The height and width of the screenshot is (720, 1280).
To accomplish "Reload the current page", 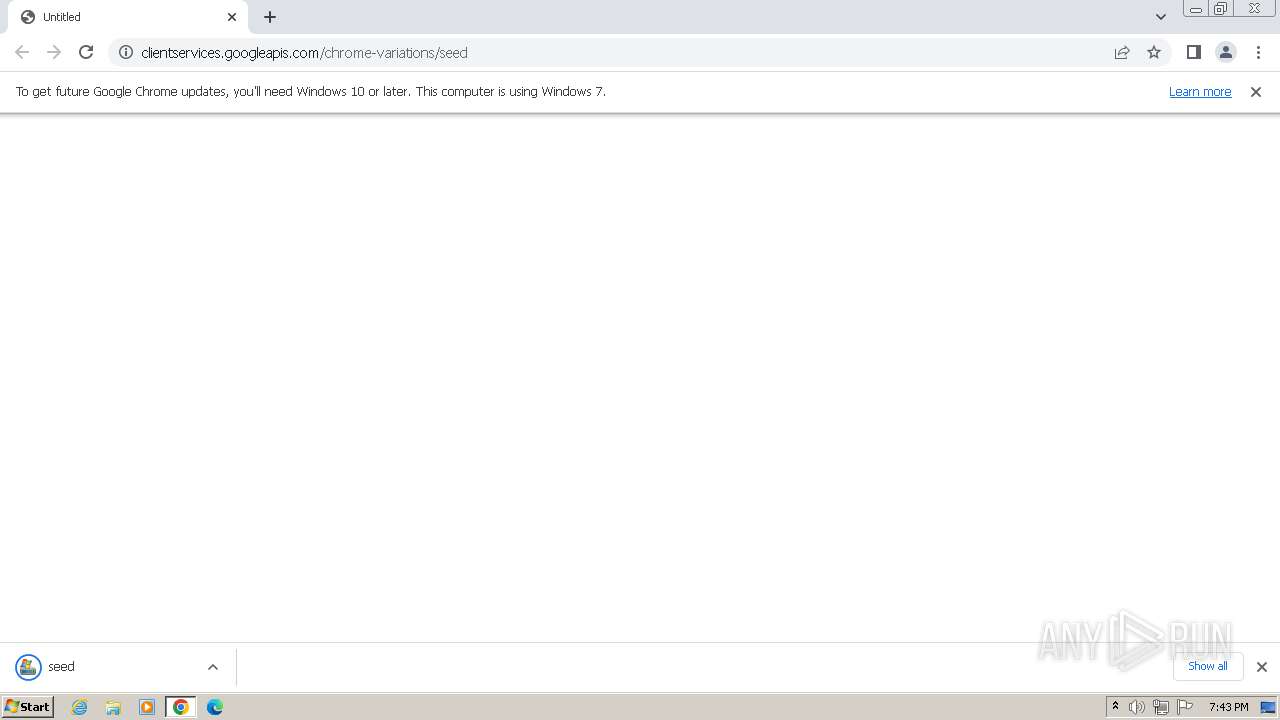I will [86, 52].
